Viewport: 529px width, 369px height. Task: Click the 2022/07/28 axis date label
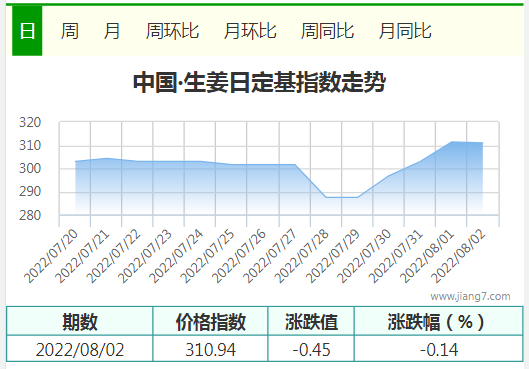click(x=301, y=256)
